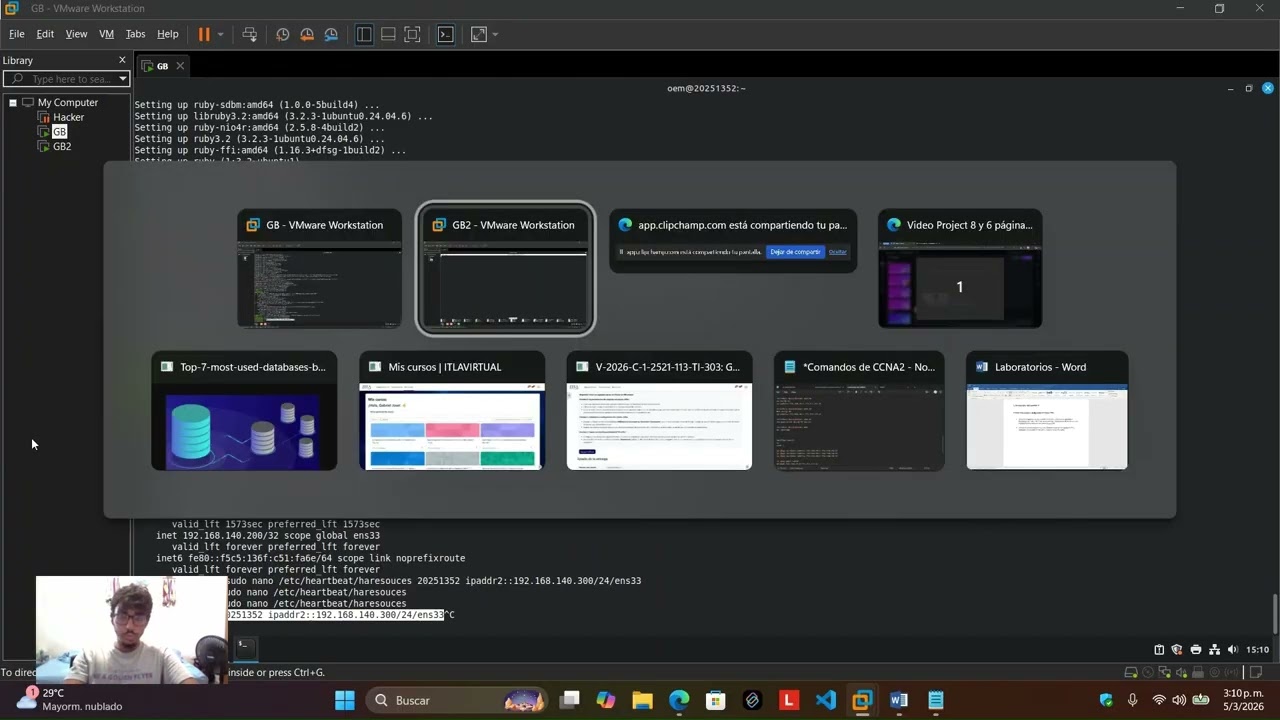Switch to Comandos de CCNA2 Notepad window
Image resolution: width=1280 pixels, height=720 pixels.
pyautogui.click(x=859, y=410)
